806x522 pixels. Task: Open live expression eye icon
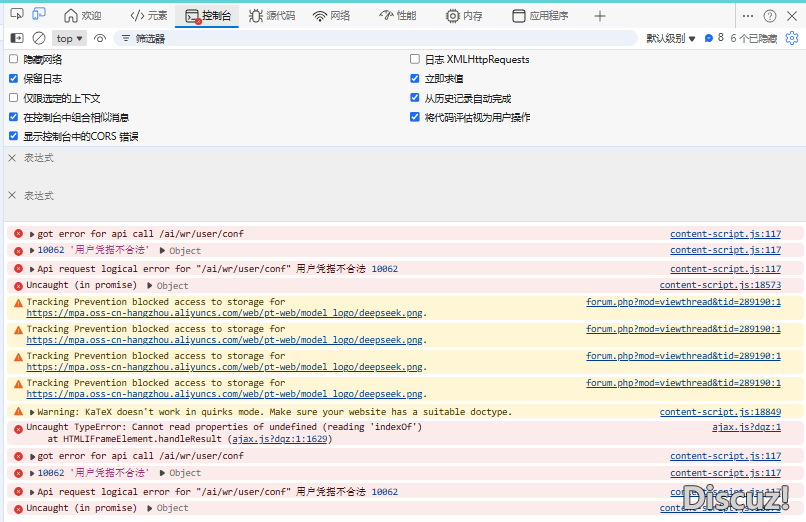(99, 38)
